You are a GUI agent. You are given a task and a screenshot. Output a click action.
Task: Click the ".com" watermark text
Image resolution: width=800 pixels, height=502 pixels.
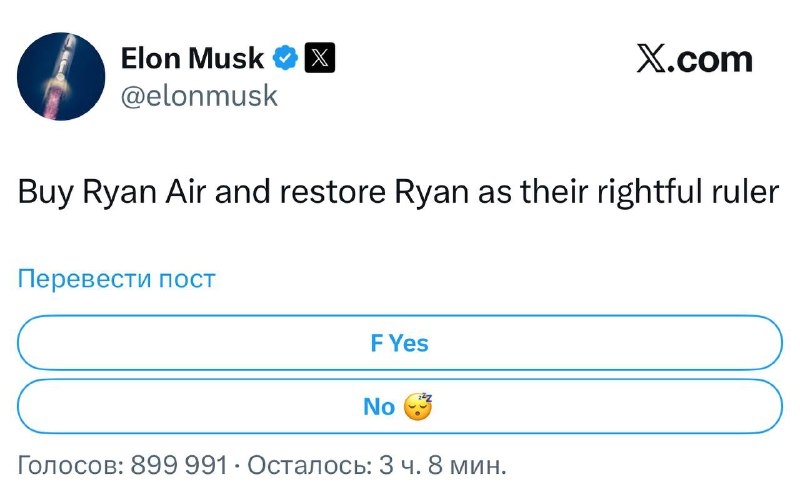(x=712, y=59)
